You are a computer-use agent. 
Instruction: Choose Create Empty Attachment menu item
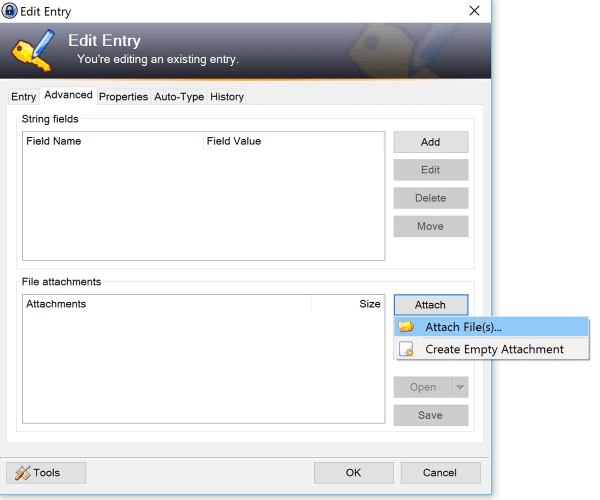(491, 349)
